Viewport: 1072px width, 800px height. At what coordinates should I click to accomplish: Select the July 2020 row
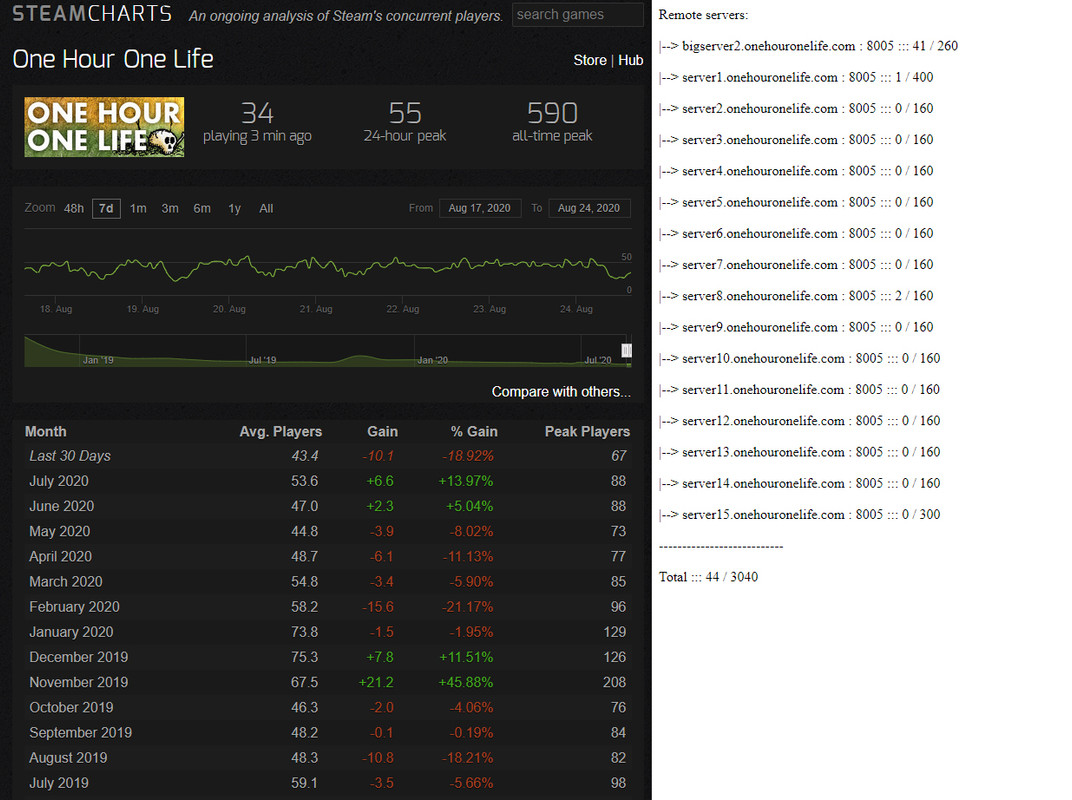(x=327, y=481)
